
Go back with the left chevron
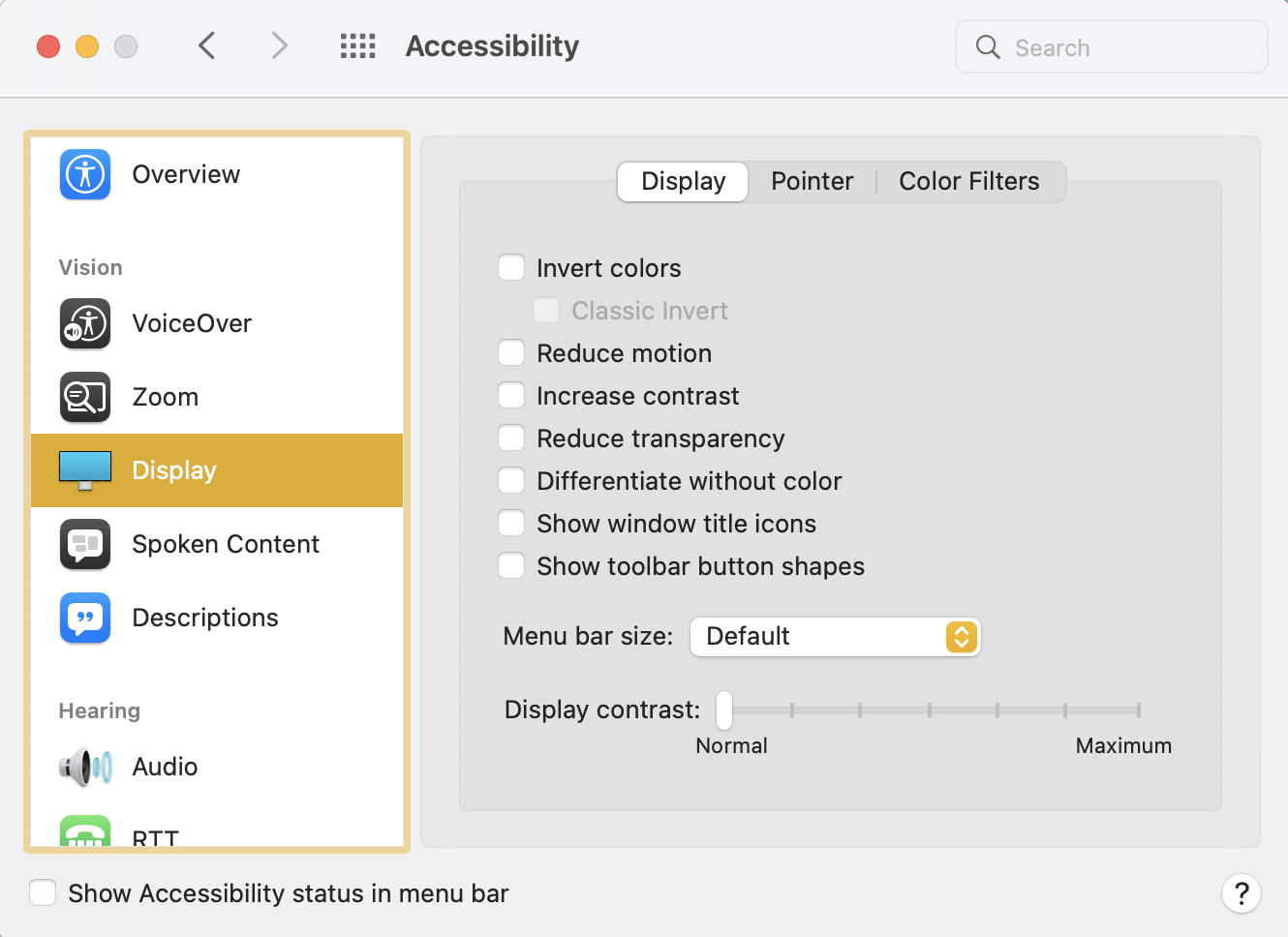pyautogui.click(x=206, y=45)
